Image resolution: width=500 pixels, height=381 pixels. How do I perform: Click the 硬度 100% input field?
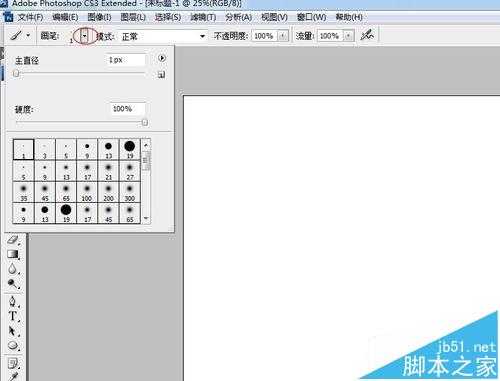click(x=128, y=109)
